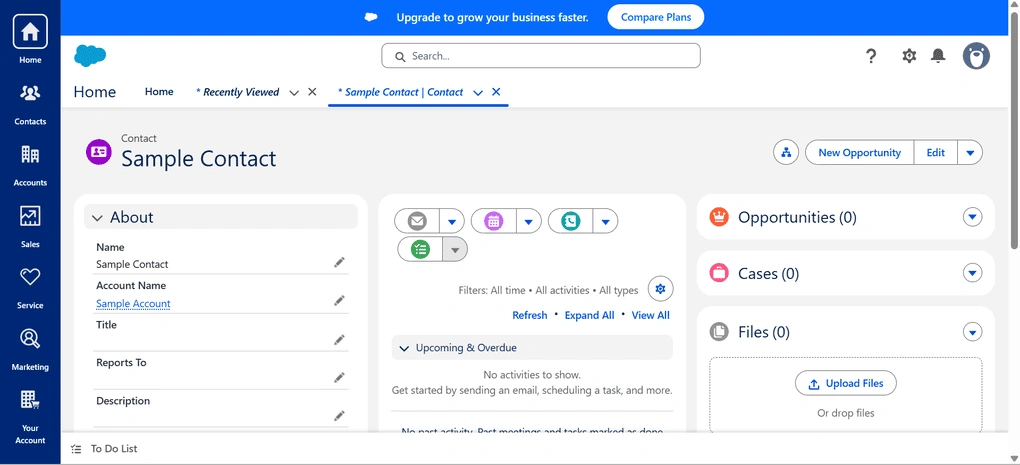Click the Files stack icon
The width and height of the screenshot is (1020, 465).
719,332
